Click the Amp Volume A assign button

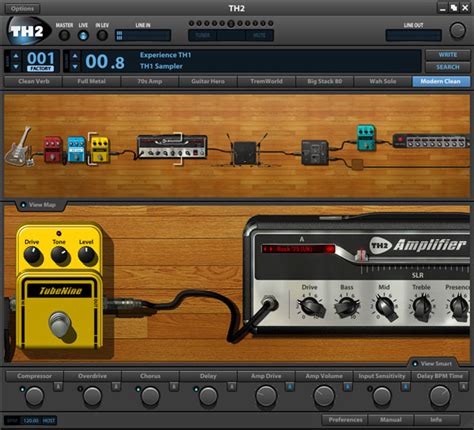coord(347,387)
